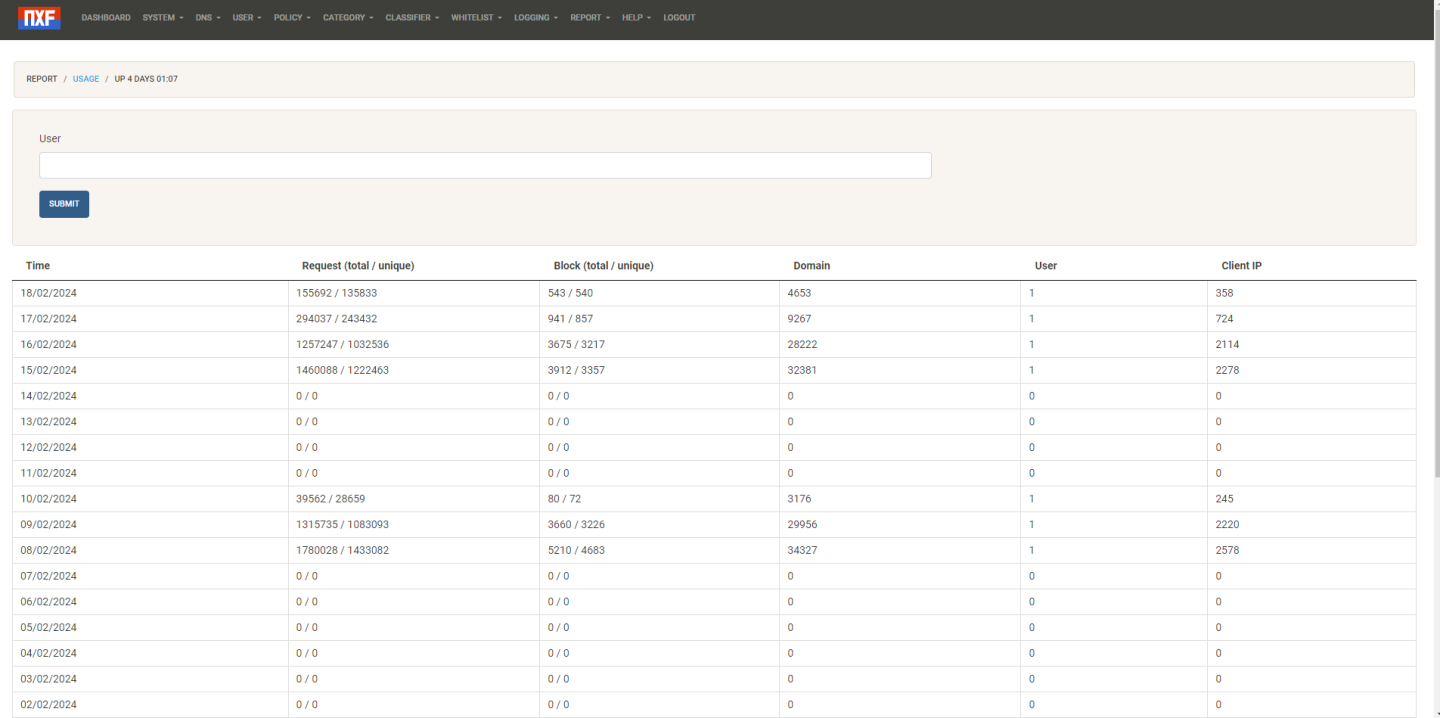Open the Dashboard page
The image size is (1440, 718).
pyautogui.click(x=106, y=18)
